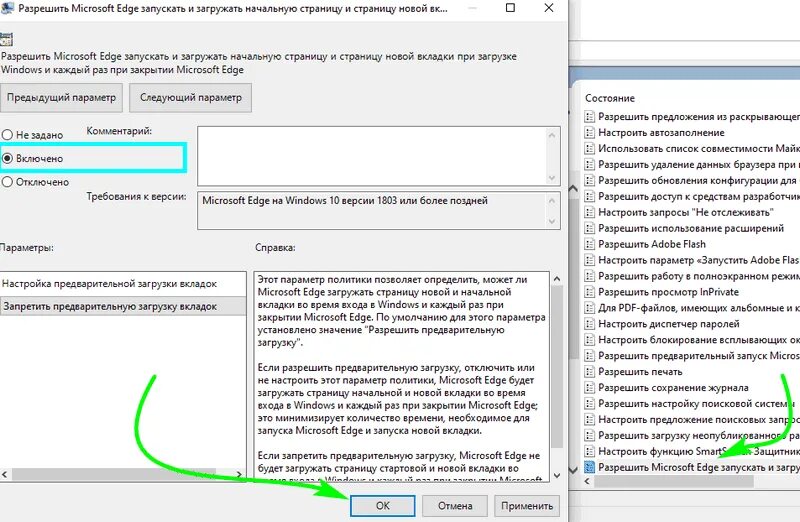Click the Отмена button
Viewport: 800px width, 522px height.
coord(455,506)
